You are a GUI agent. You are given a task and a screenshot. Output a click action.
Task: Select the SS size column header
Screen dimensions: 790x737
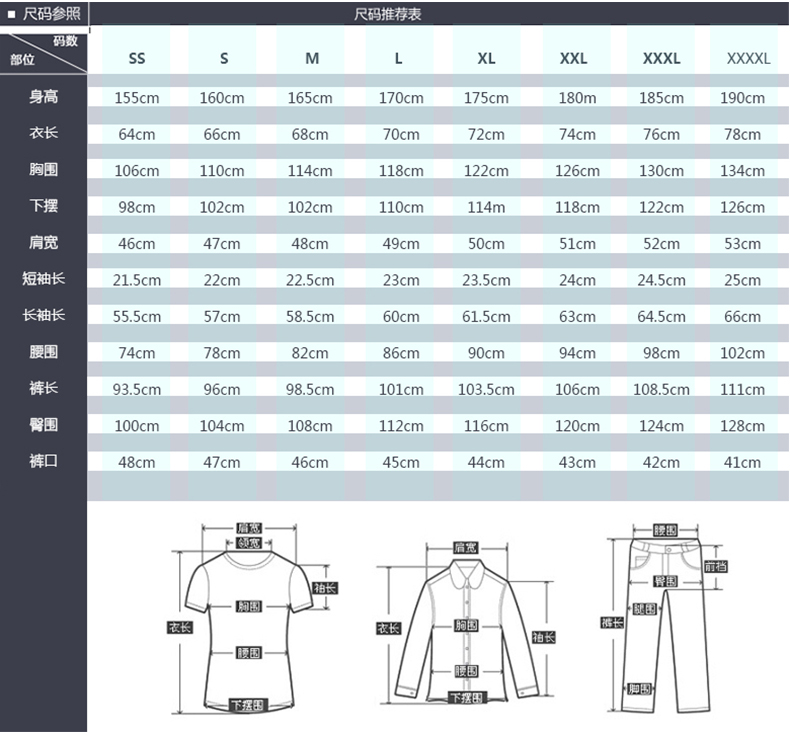tap(137, 58)
